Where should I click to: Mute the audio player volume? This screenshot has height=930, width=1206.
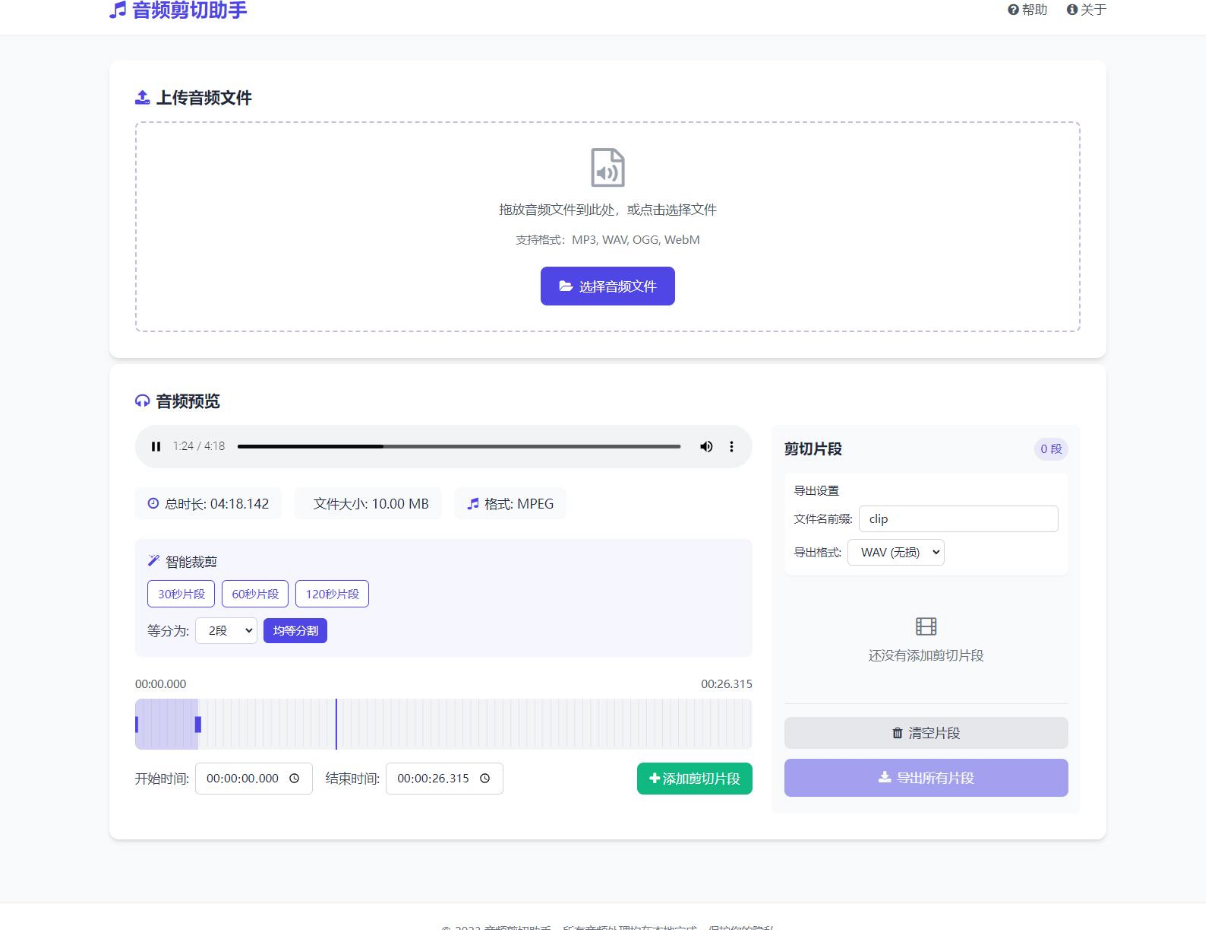[706, 446]
